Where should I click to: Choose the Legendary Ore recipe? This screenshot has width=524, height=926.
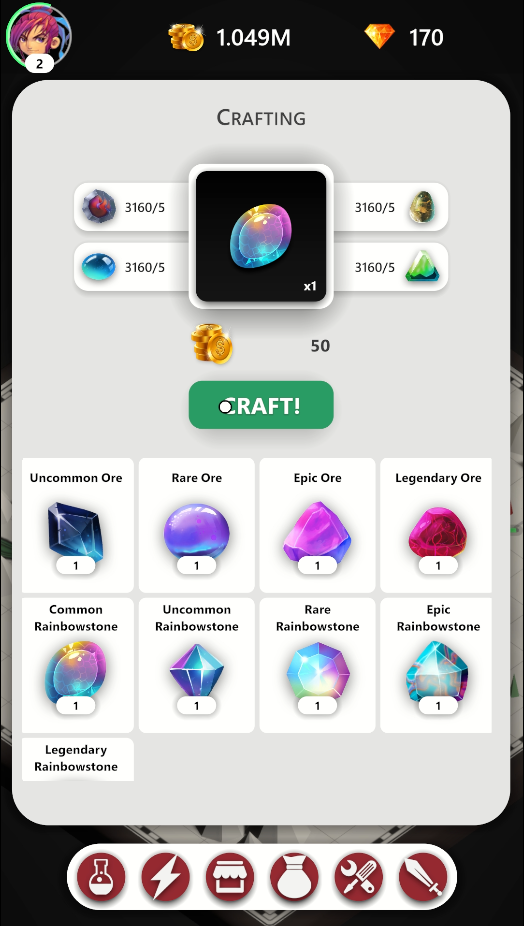436,525
